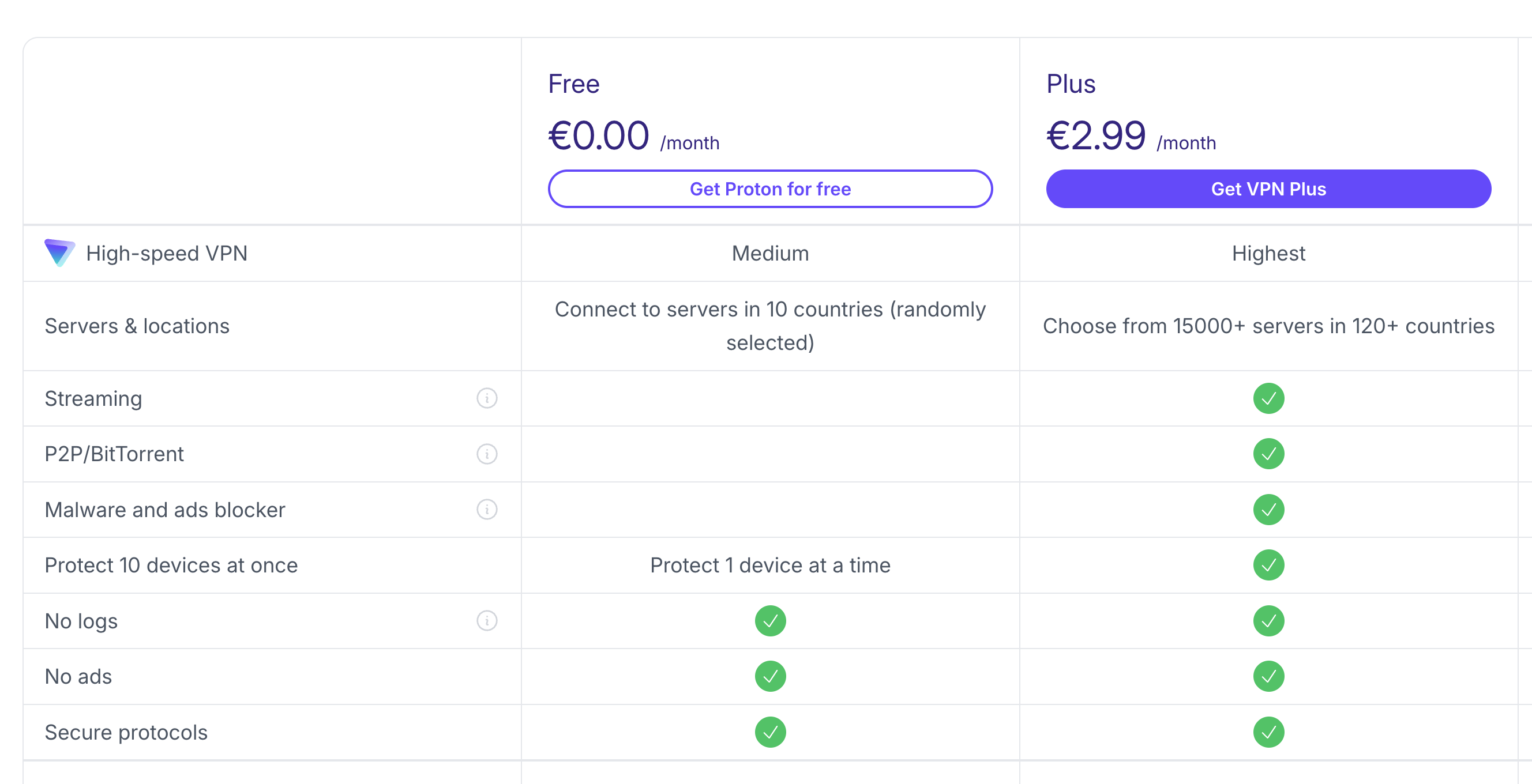Click Plus checkmark for 10 devices row
Viewport: 1532px width, 784px height.
tap(1268, 566)
